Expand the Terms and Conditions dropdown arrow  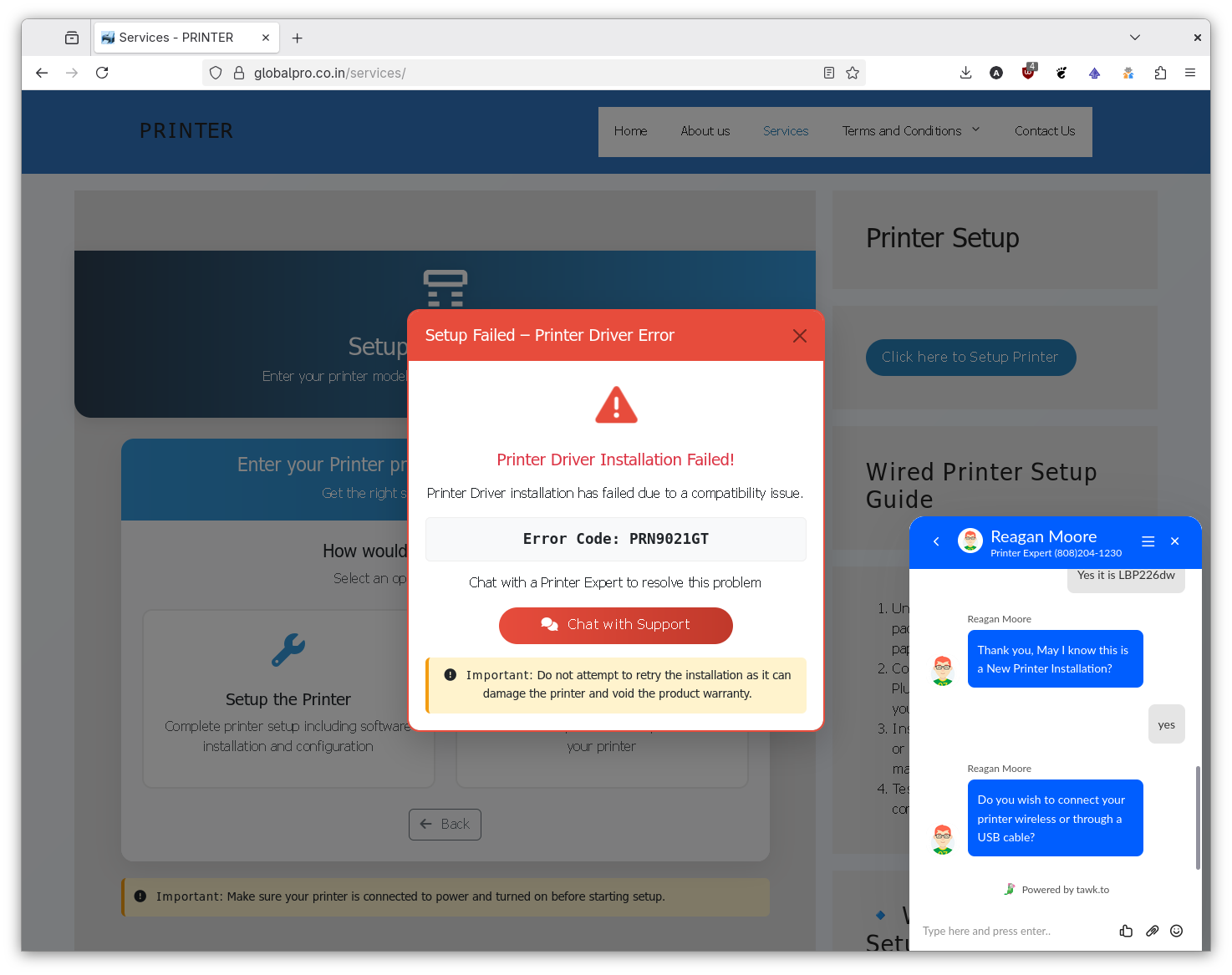click(x=975, y=130)
